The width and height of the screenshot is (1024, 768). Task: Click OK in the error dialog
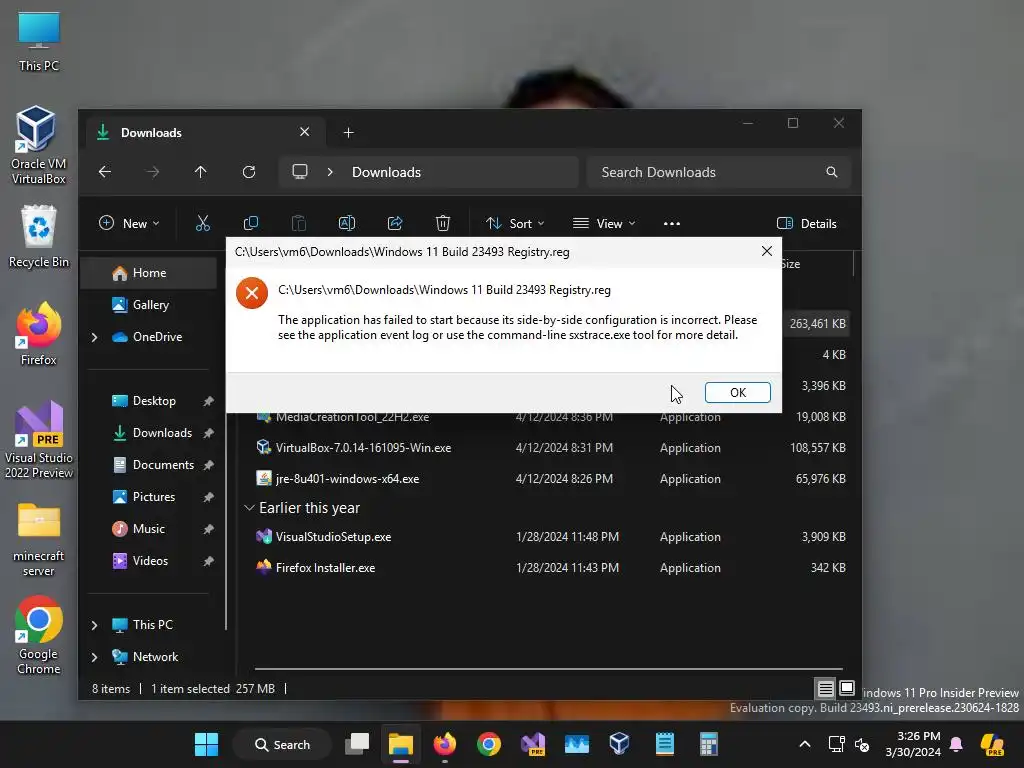(x=737, y=392)
